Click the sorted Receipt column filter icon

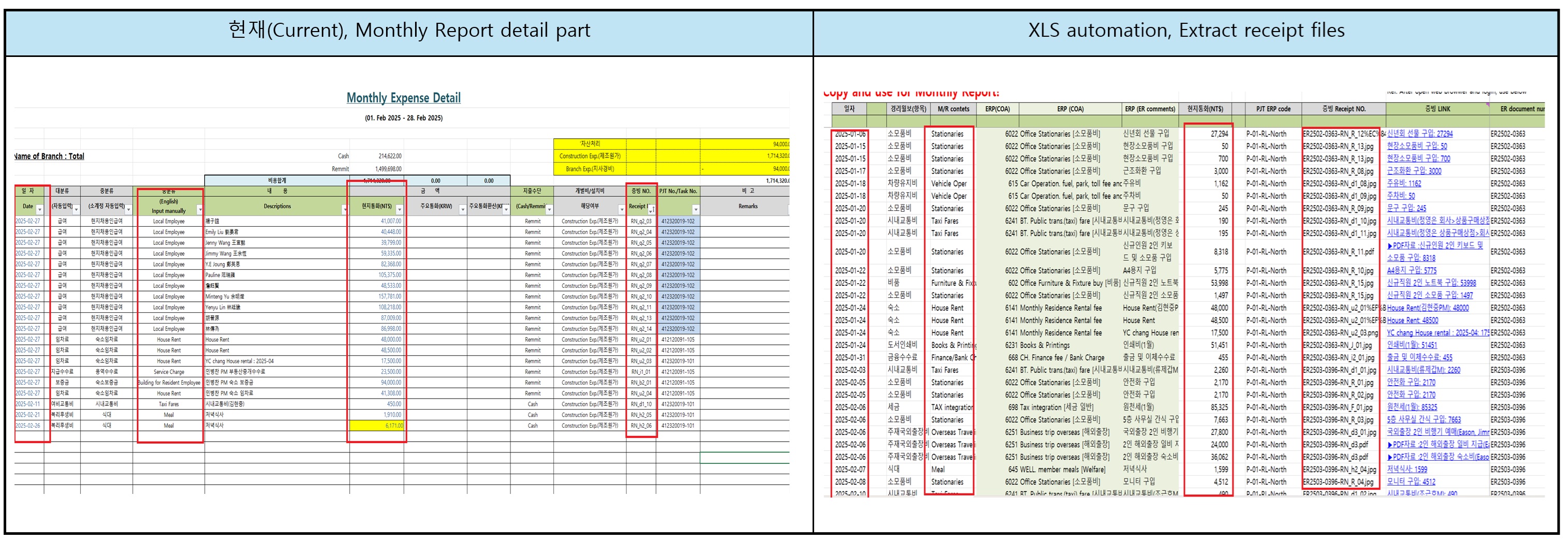651,210
